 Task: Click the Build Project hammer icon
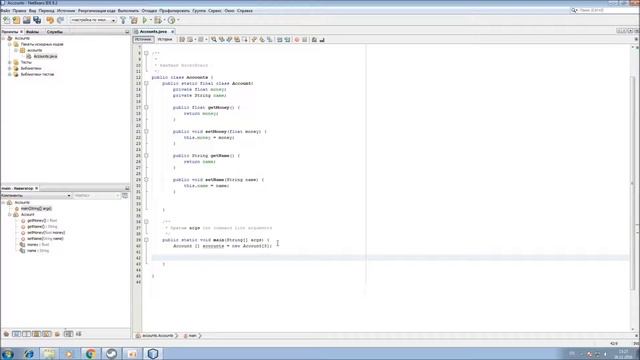[x=123, y=20]
